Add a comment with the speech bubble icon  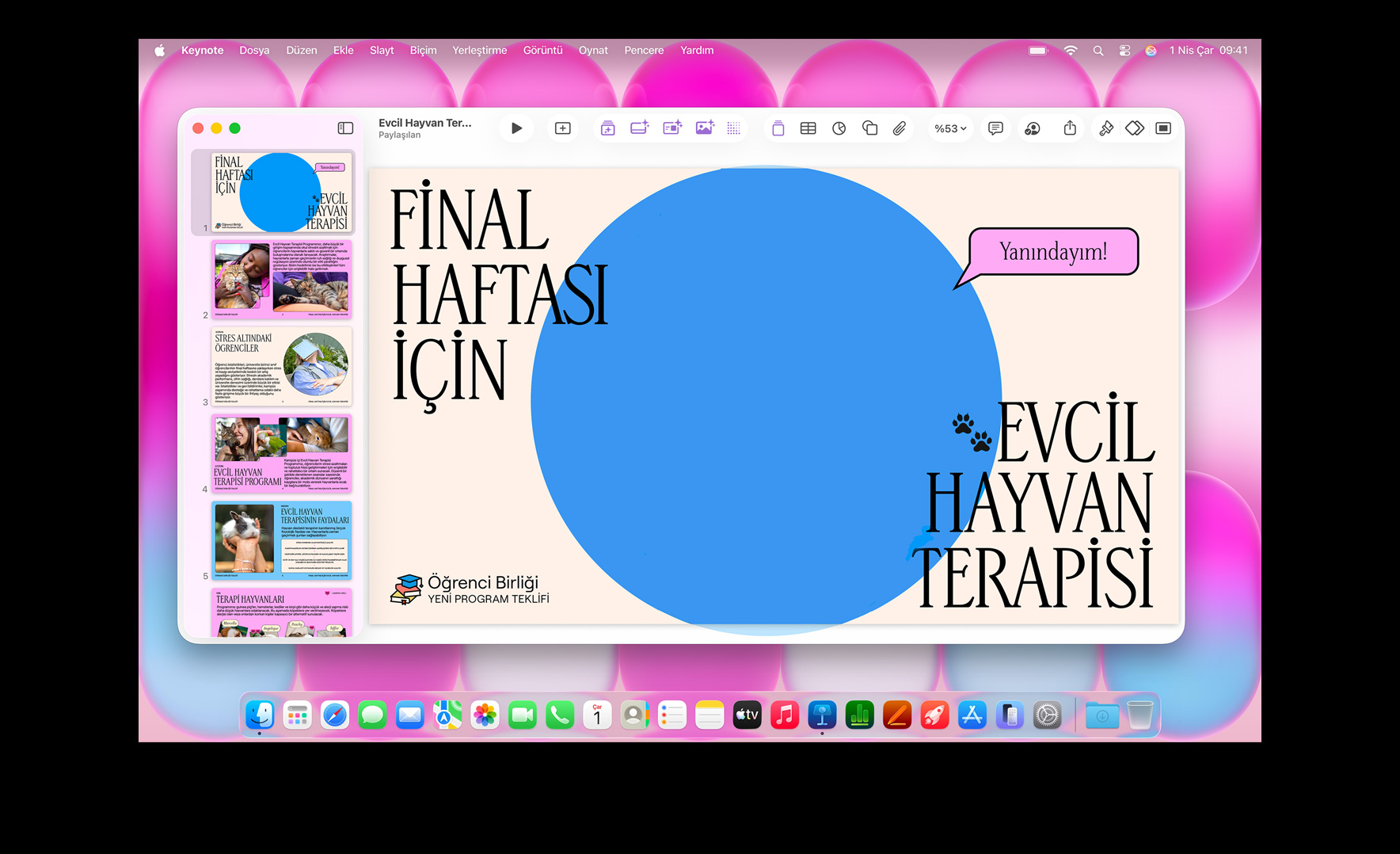point(995,128)
